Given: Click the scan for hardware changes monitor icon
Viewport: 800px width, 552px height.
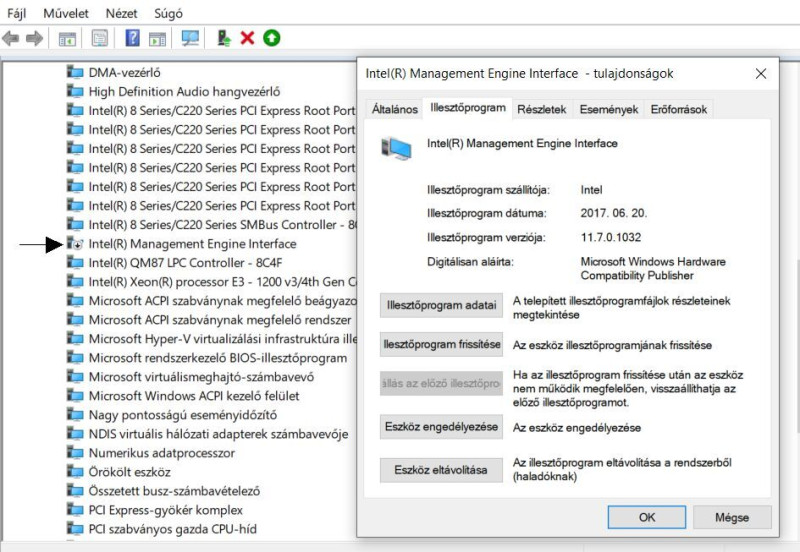Looking at the screenshot, I should point(190,38).
